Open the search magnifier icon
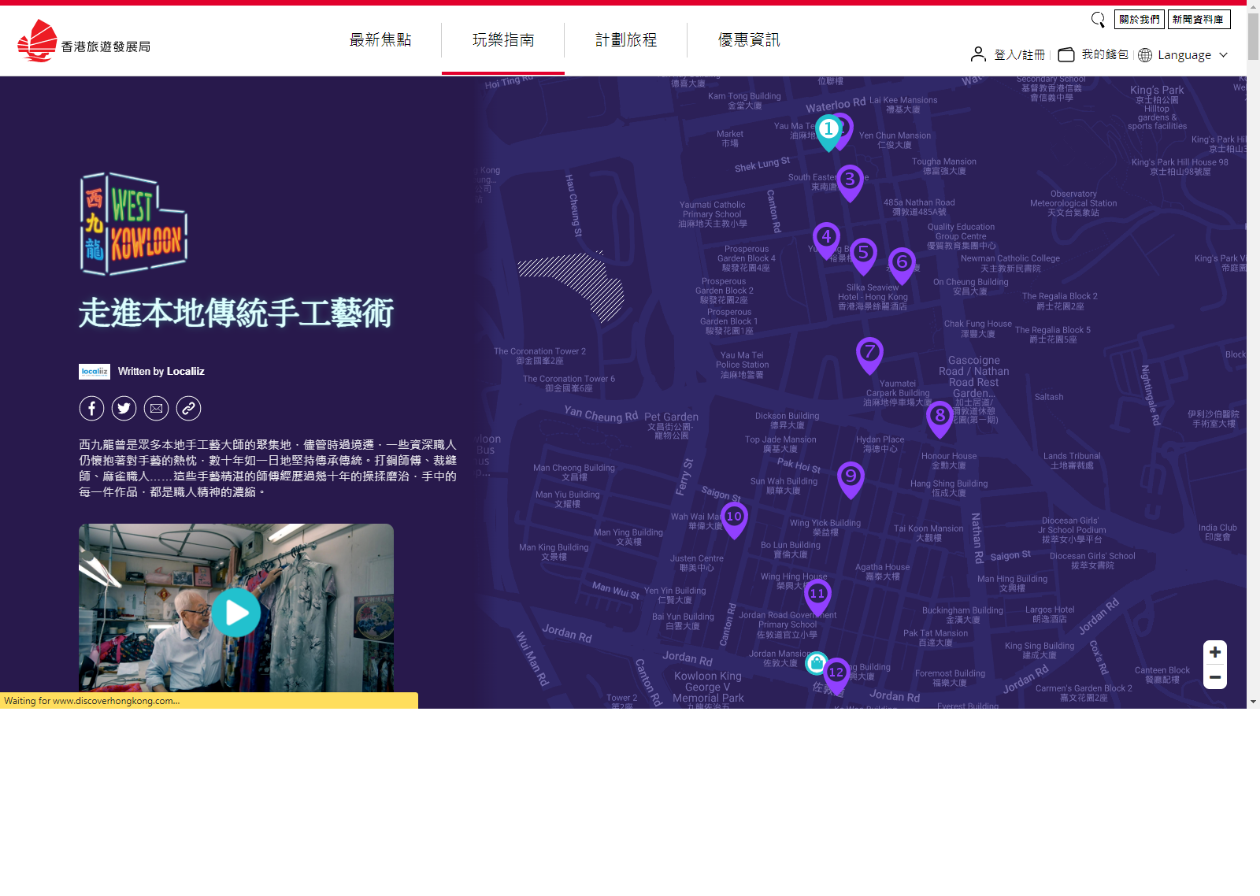The image size is (1260, 896). (x=1097, y=19)
